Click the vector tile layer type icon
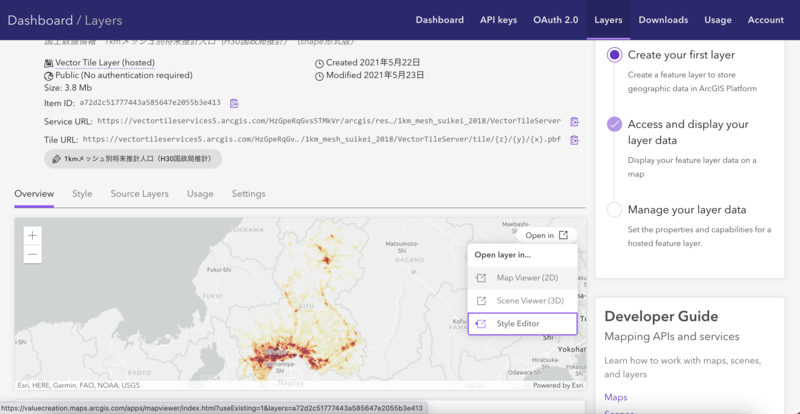The width and height of the screenshot is (800, 414). tap(48, 63)
